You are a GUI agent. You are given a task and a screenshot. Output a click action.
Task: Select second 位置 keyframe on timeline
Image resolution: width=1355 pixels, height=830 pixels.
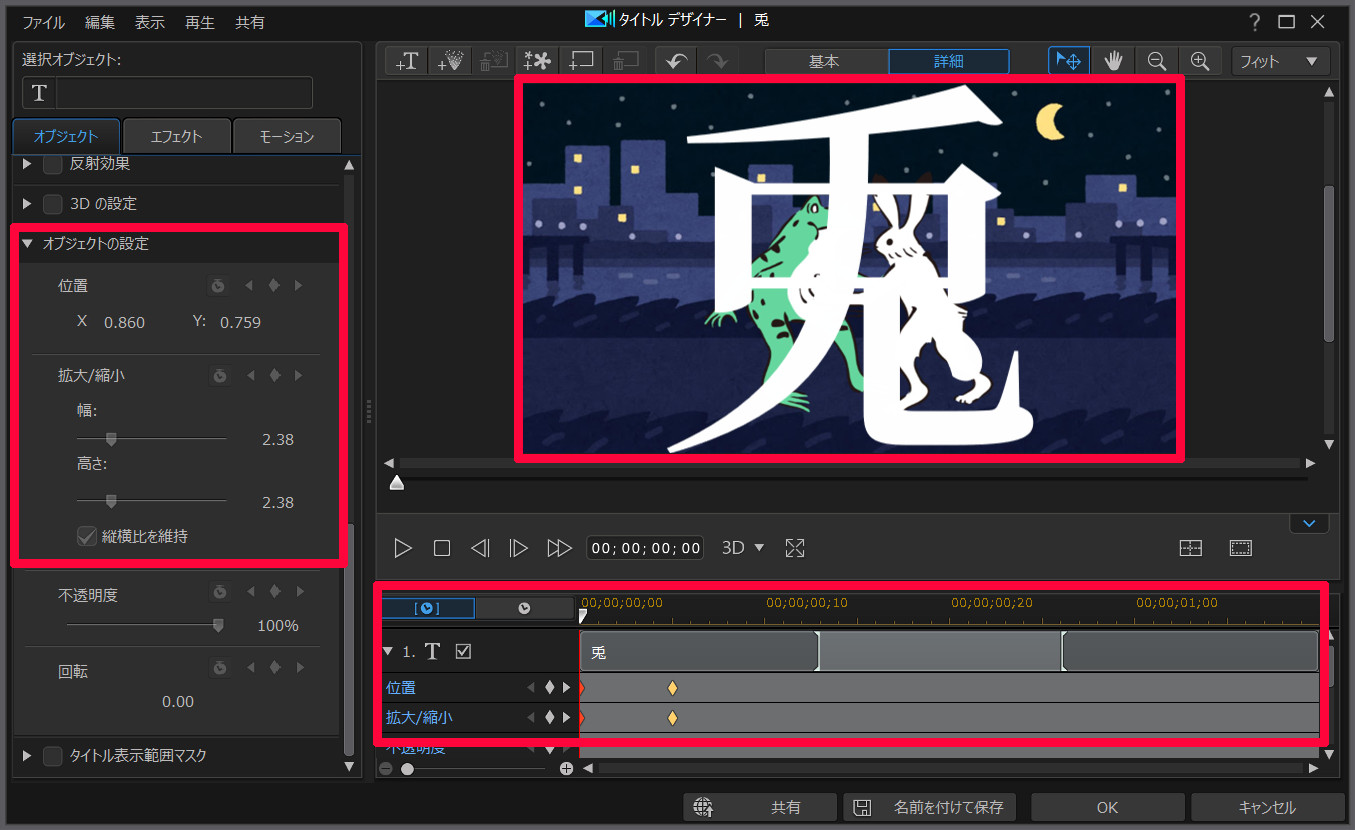672,688
